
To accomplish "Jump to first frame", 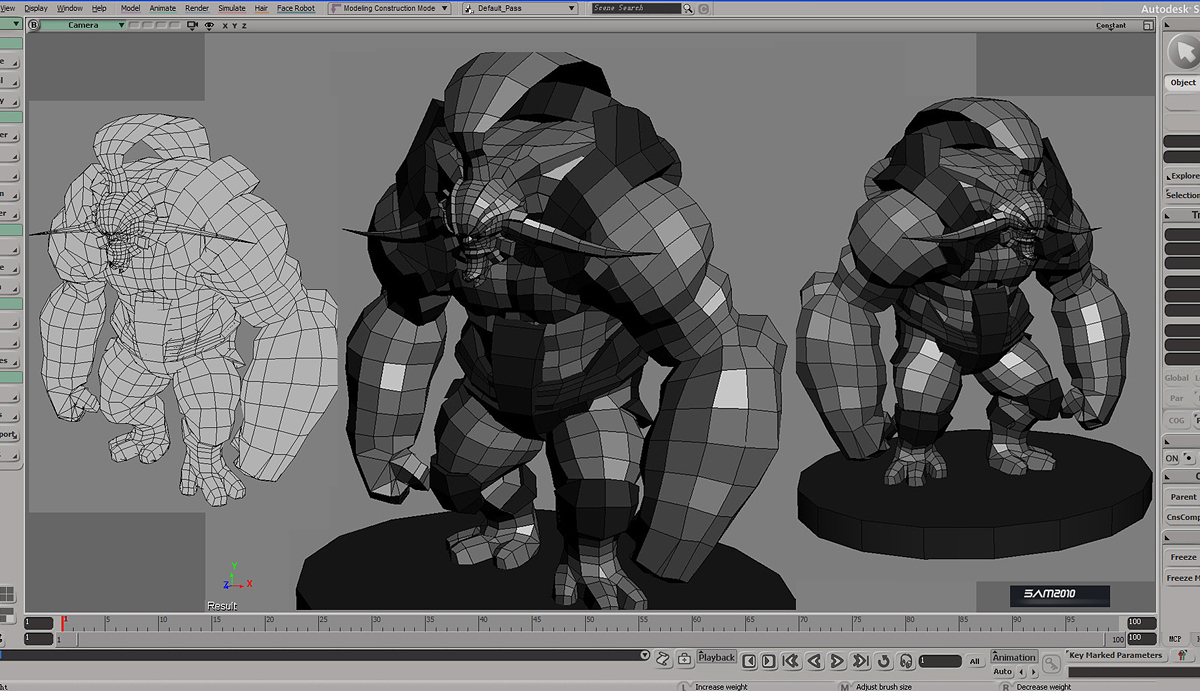I will pyautogui.click(x=791, y=661).
